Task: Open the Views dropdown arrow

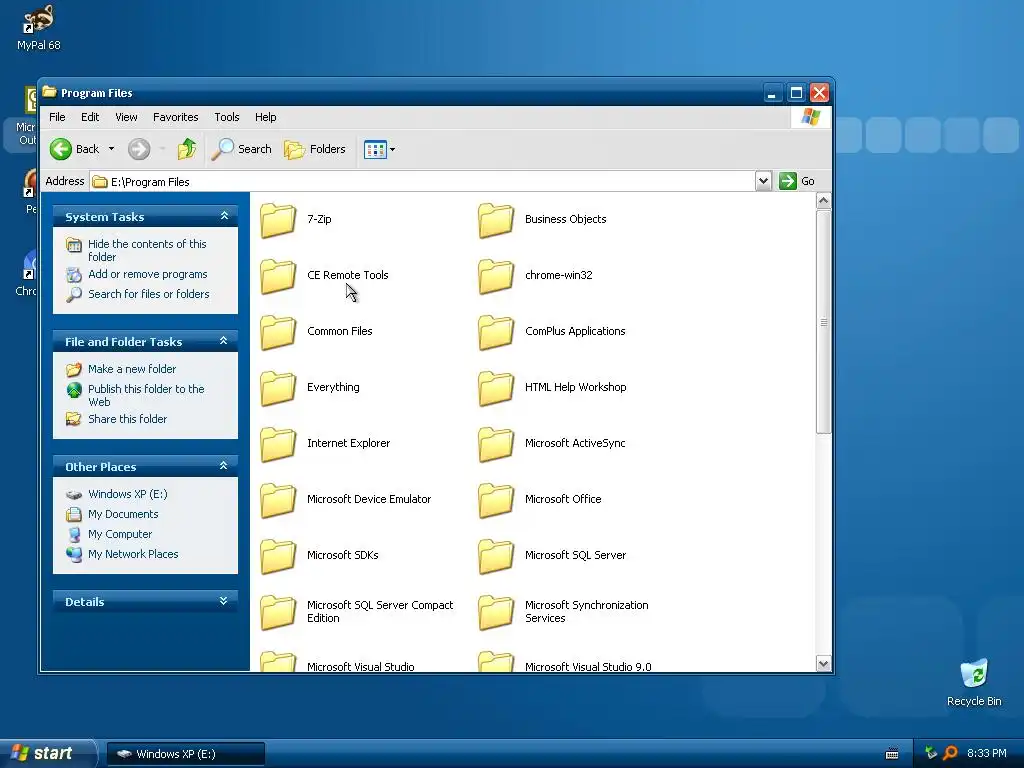Action: (x=392, y=150)
